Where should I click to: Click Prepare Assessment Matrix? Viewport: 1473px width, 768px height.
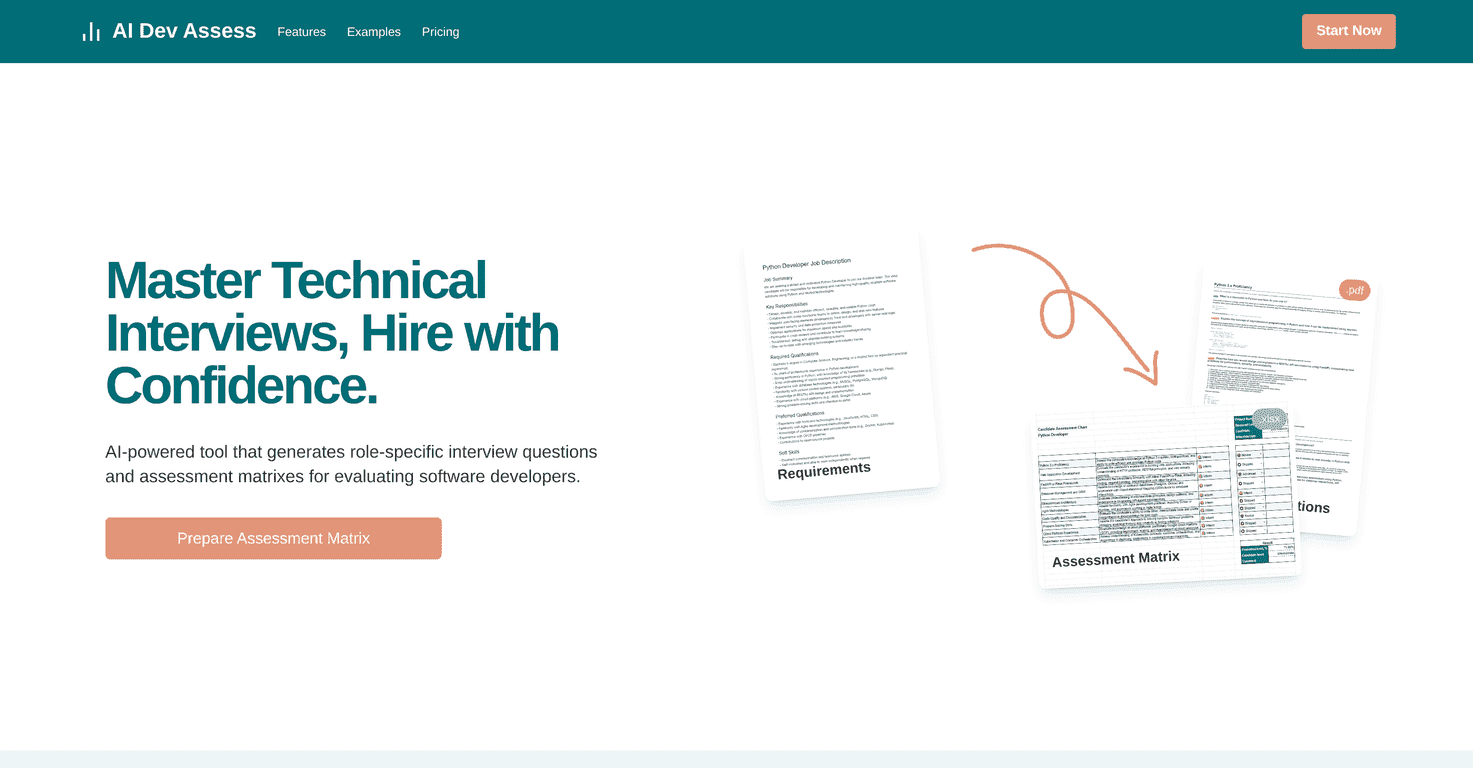pos(273,538)
